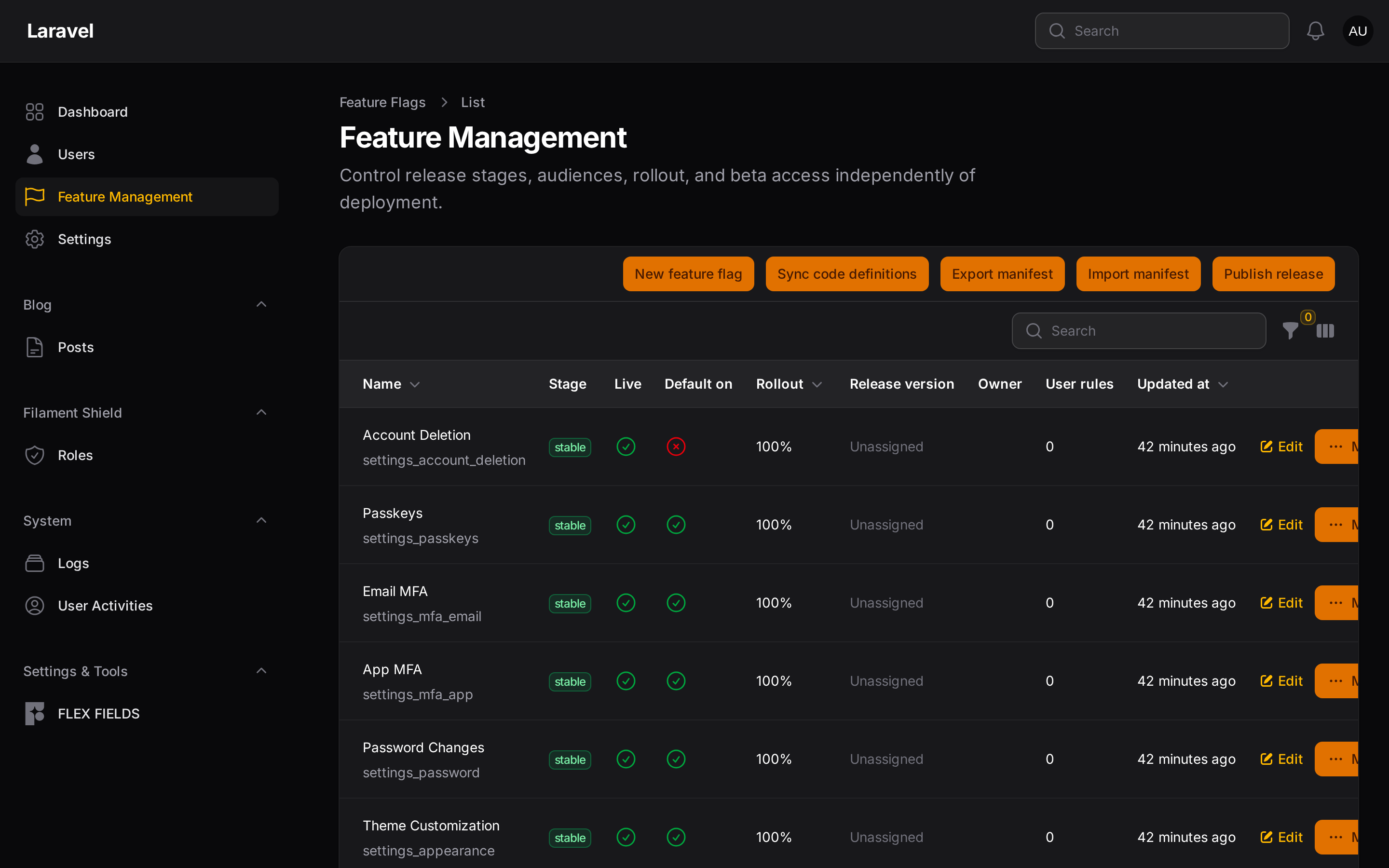Image resolution: width=1389 pixels, height=868 pixels.
Task: Open more actions menu for Passkeys row
Action: coord(1336,525)
